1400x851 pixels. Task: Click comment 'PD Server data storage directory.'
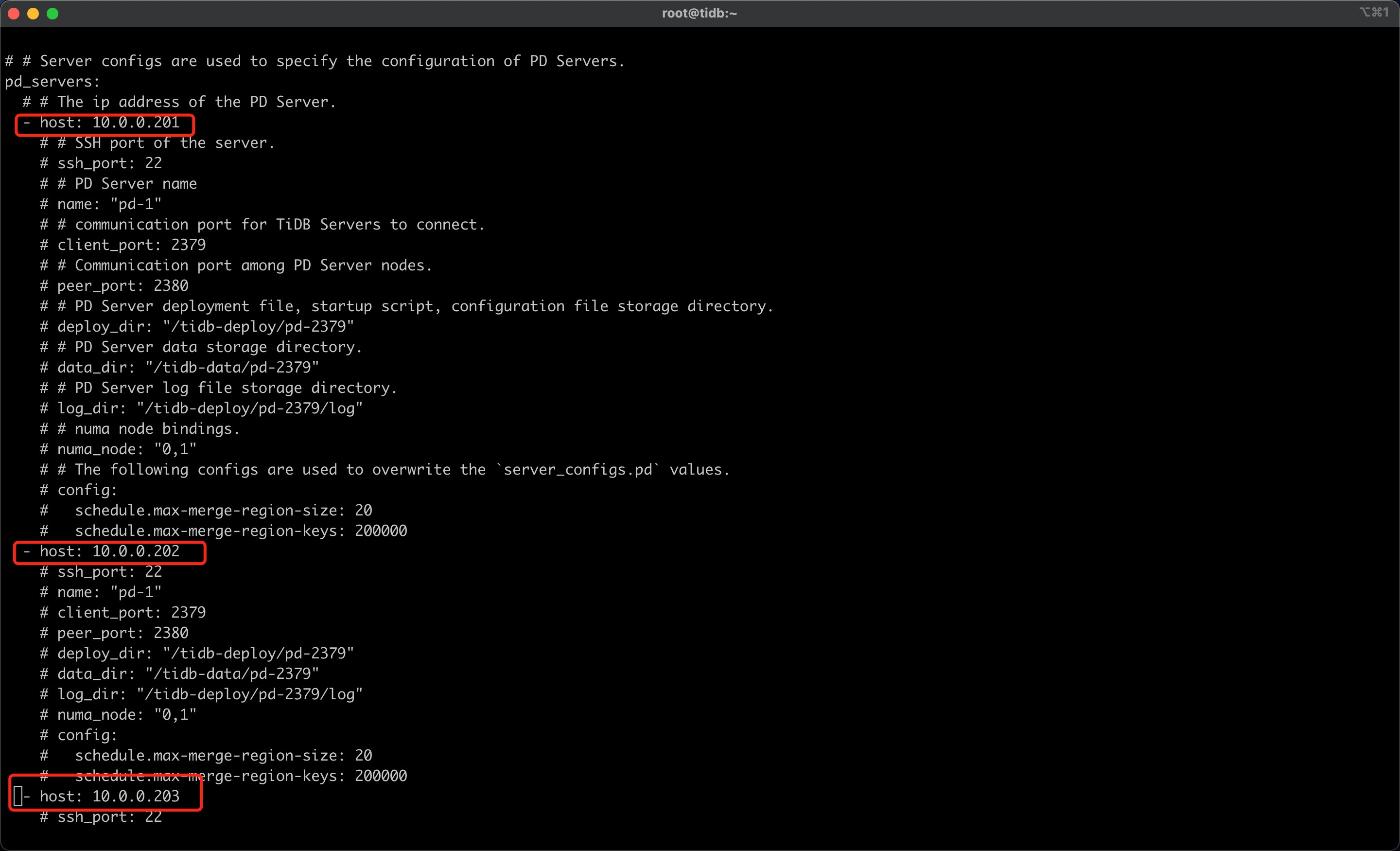219,347
